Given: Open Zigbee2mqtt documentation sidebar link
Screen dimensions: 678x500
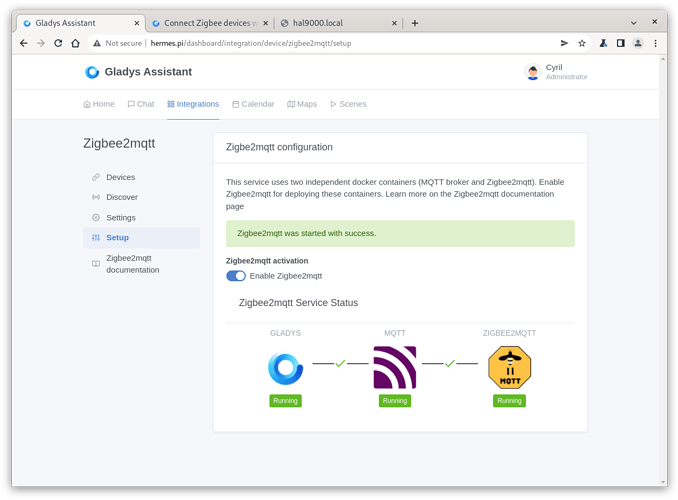Looking at the screenshot, I should pos(141,264).
